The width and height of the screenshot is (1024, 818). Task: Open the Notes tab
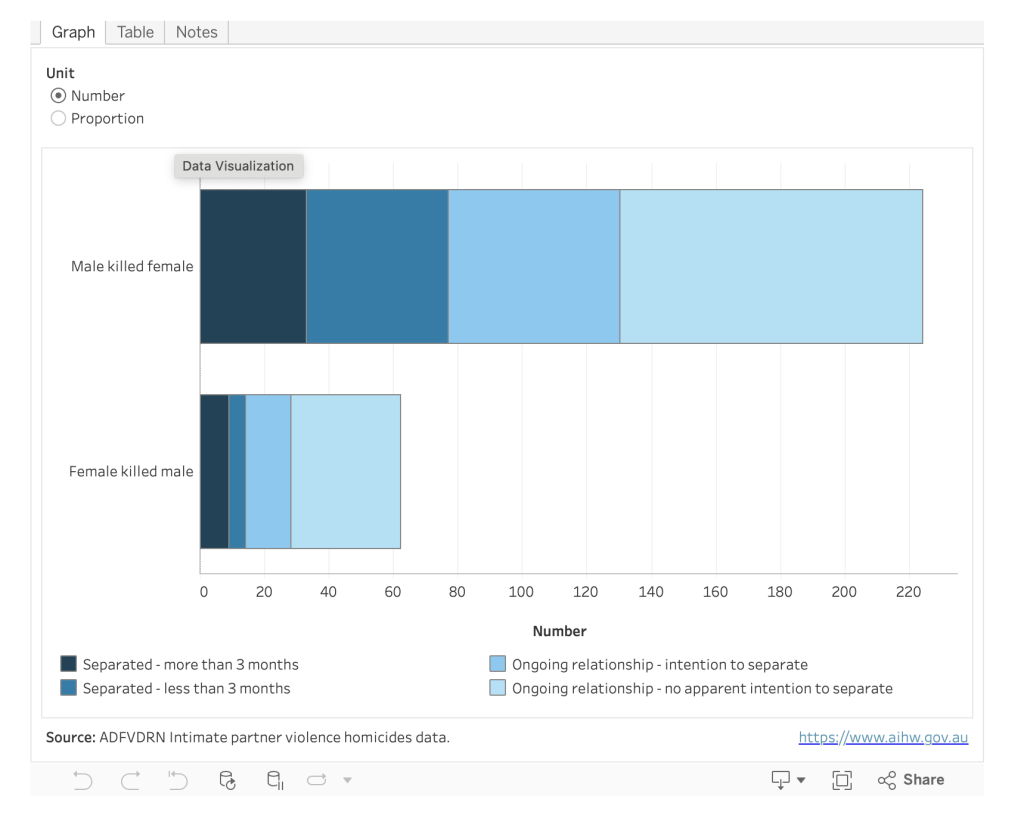point(196,32)
